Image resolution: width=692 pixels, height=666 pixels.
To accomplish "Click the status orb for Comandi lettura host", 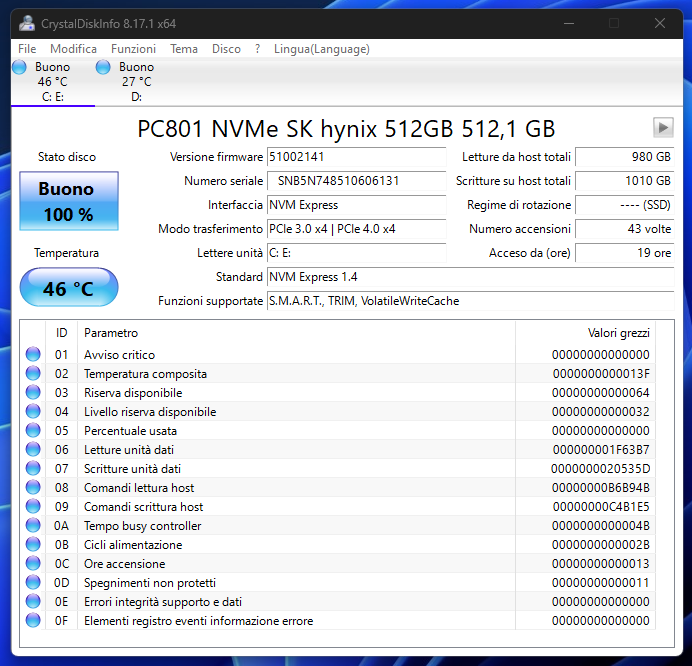I will tap(33, 487).
